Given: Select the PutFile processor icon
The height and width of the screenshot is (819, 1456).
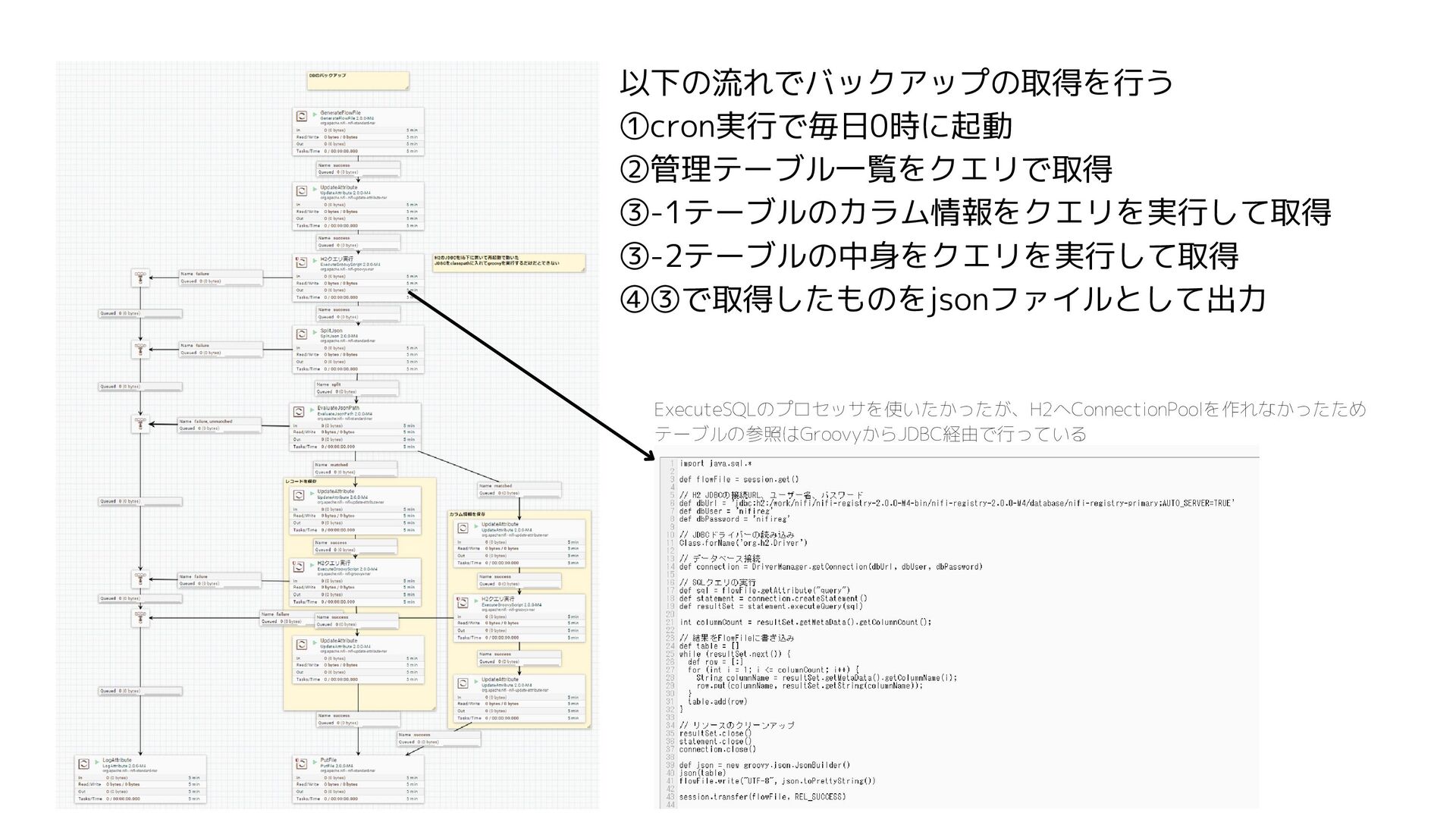Looking at the screenshot, I should click(x=302, y=763).
